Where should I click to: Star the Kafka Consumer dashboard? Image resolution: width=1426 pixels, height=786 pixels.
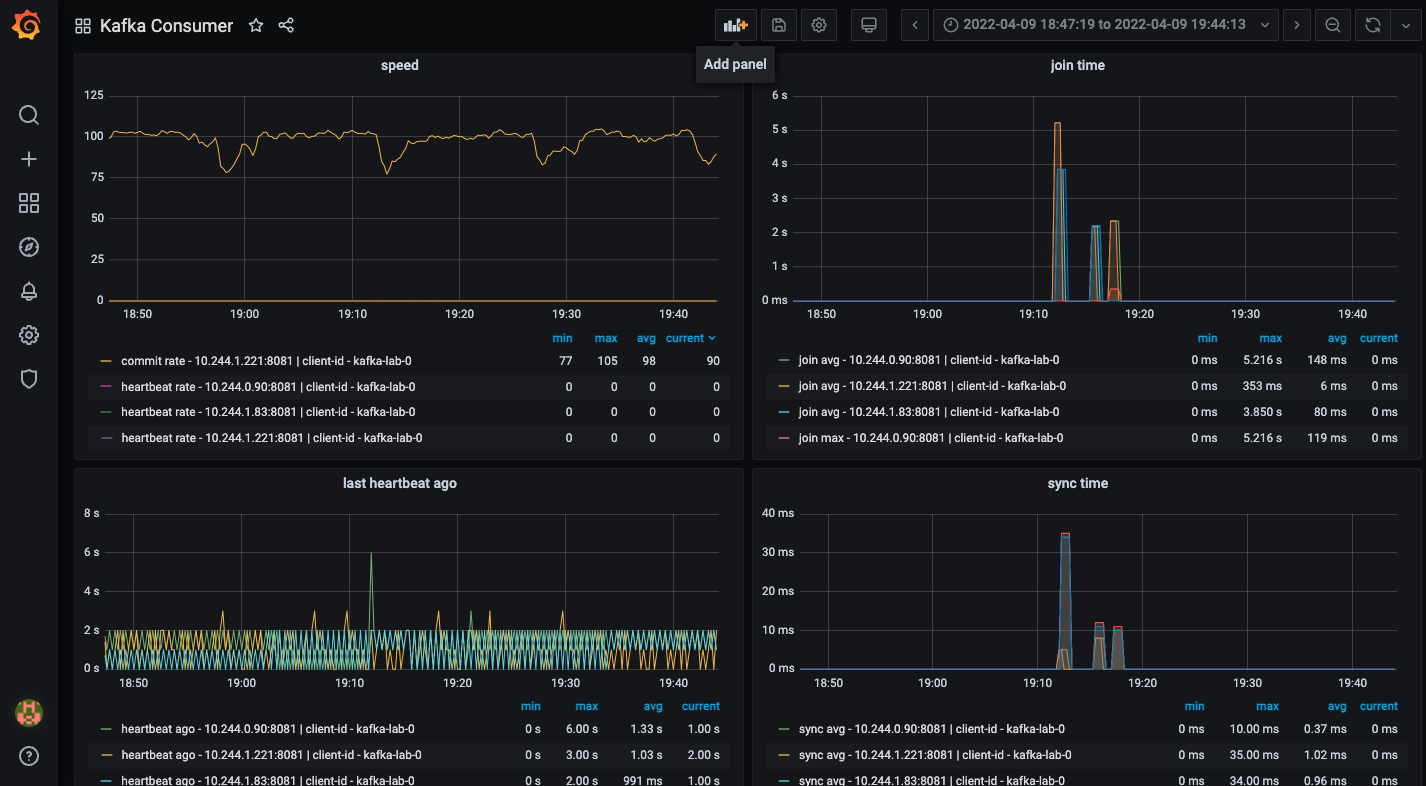pyautogui.click(x=256, y=26)
